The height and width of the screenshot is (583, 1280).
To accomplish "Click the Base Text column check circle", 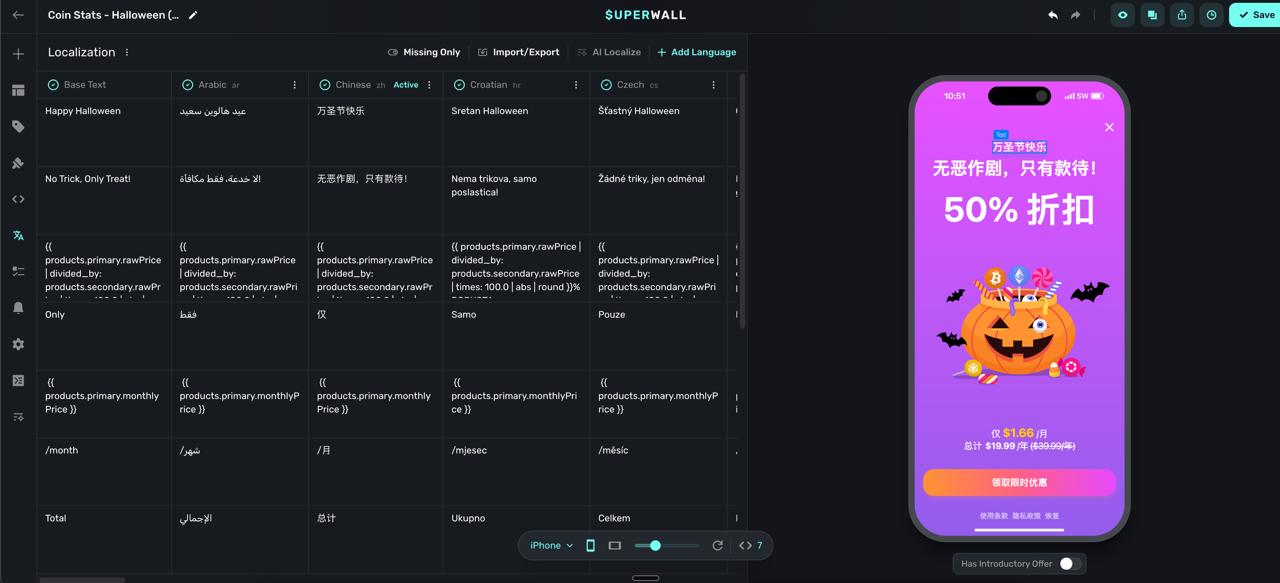I will tap(53, 85).
